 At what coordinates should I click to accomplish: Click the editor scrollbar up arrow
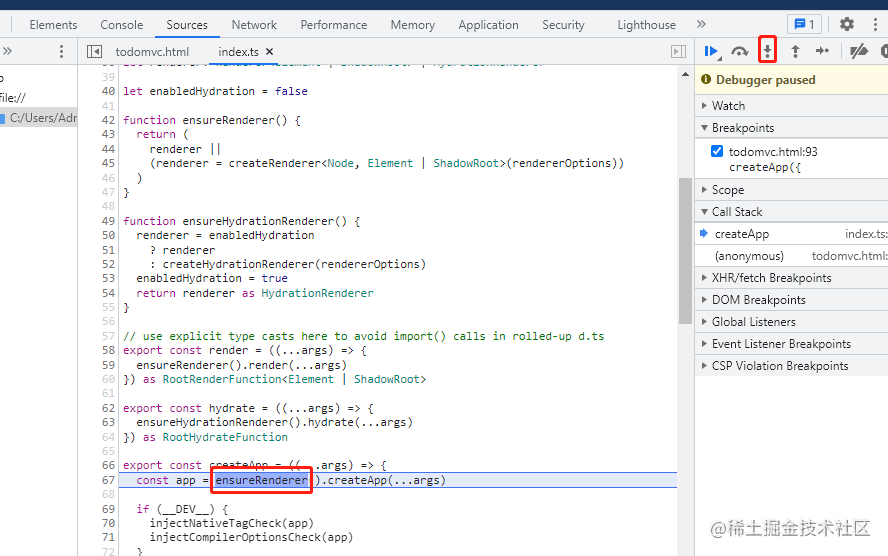(x=685, y=74)
